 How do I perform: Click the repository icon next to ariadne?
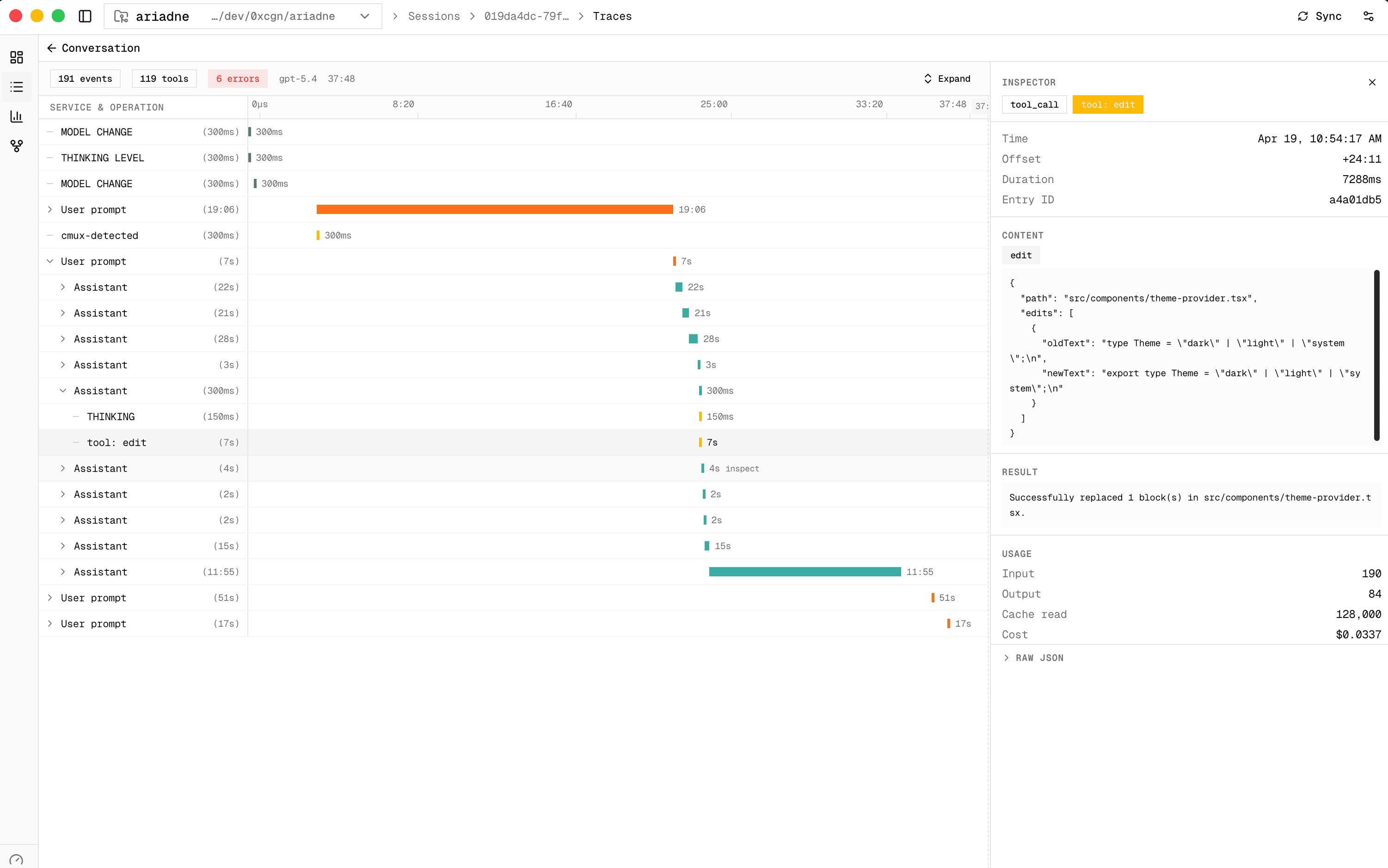[121, 16]
